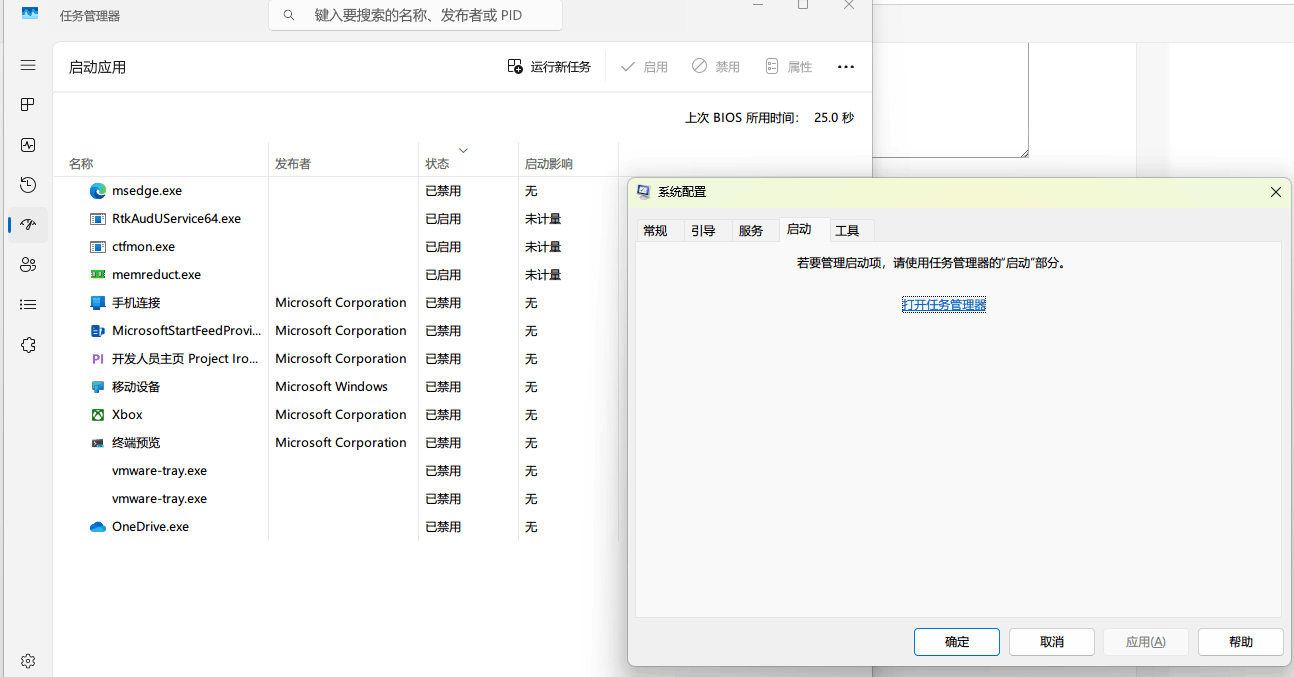Select Startup apps icon in sidebar
This screenshot has height=677, width=1294.
pos(28,225)
